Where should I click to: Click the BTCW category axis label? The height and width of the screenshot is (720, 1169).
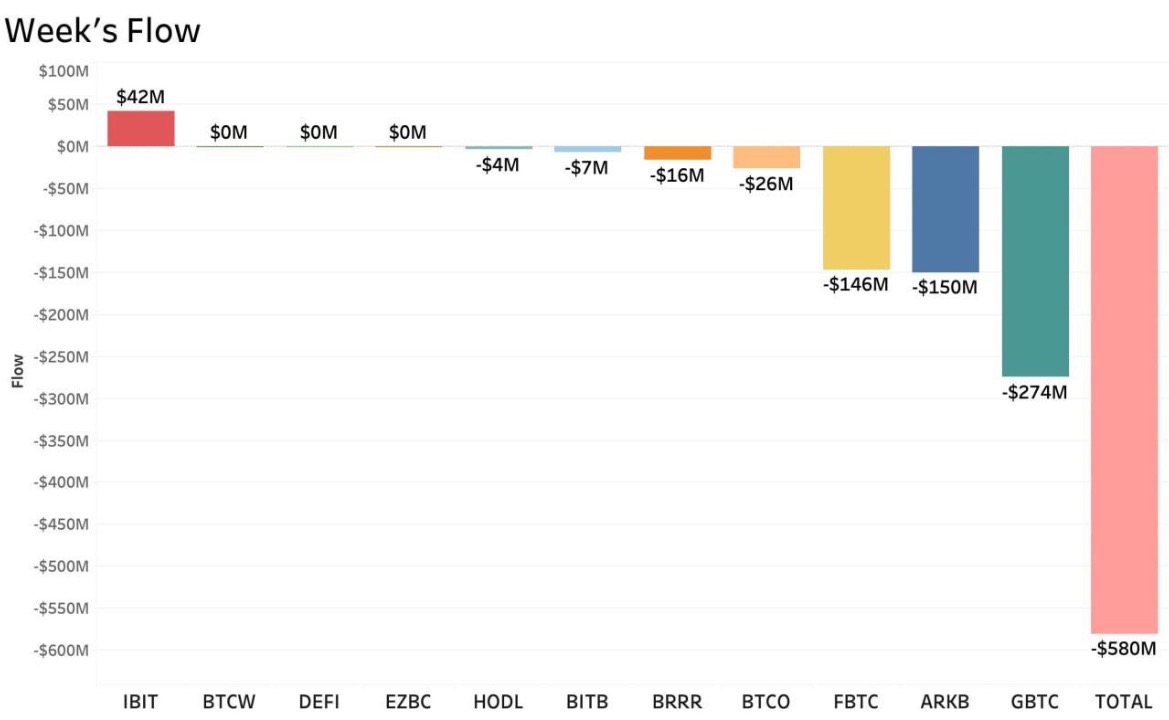click(230, 702)
